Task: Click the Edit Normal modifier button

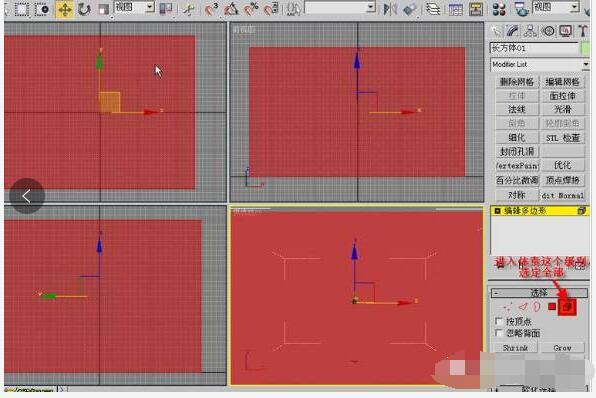Action: coord(562,195)
